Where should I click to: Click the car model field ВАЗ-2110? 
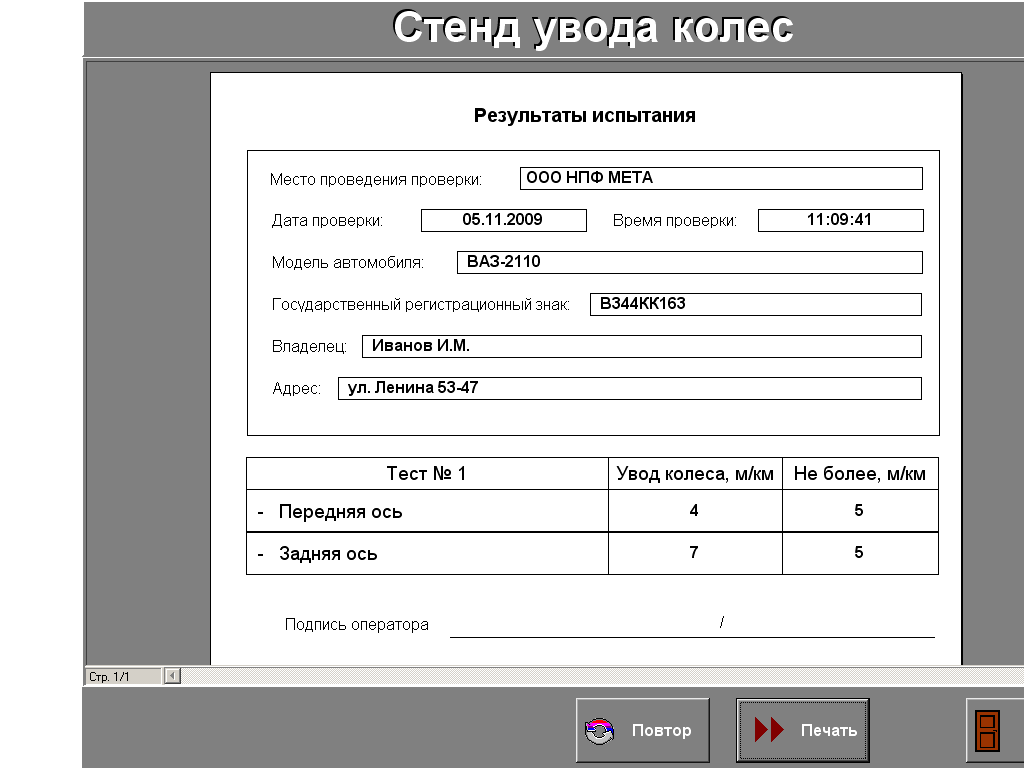[690, 262]
